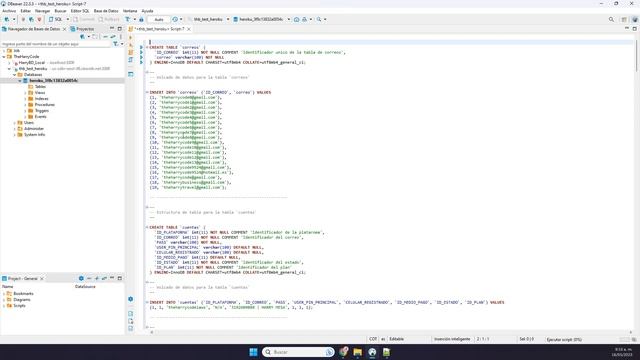Click the Commit button
The height and width of the screenshot is (360, 640).
(84, 19)
